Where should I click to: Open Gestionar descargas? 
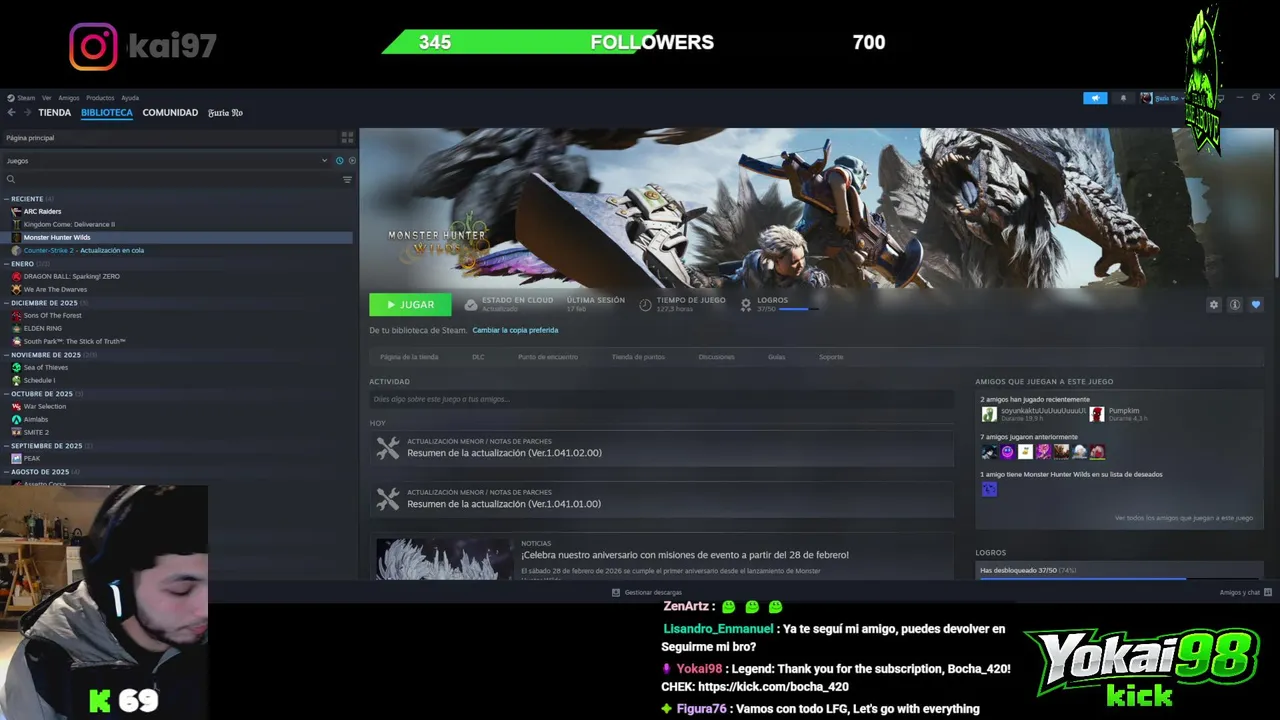click(x=647, y=592)
